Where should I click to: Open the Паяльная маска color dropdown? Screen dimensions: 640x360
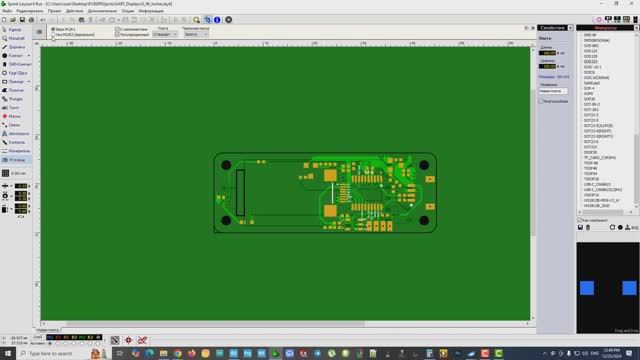pyautogui.click(x=196, y=35)
